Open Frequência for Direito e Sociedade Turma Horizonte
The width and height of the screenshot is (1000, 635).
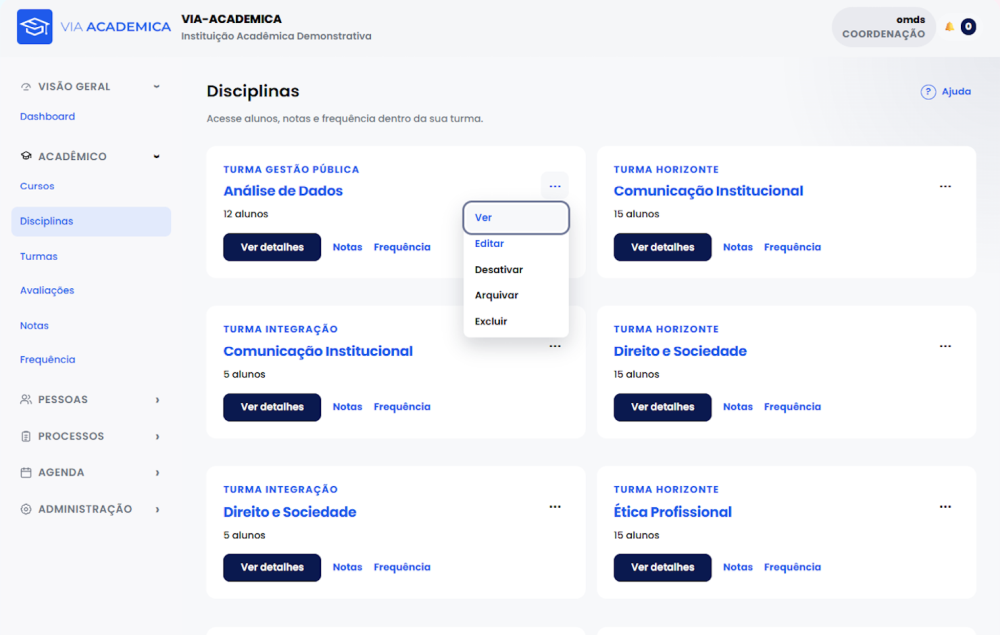tap(793, 407)
